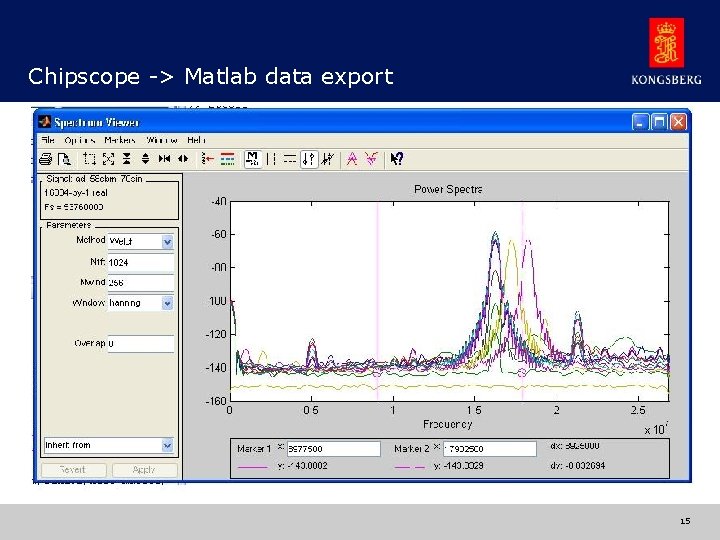Expand the Method dropdown
Screen dimensions: 720x540
tap(167, 242)
